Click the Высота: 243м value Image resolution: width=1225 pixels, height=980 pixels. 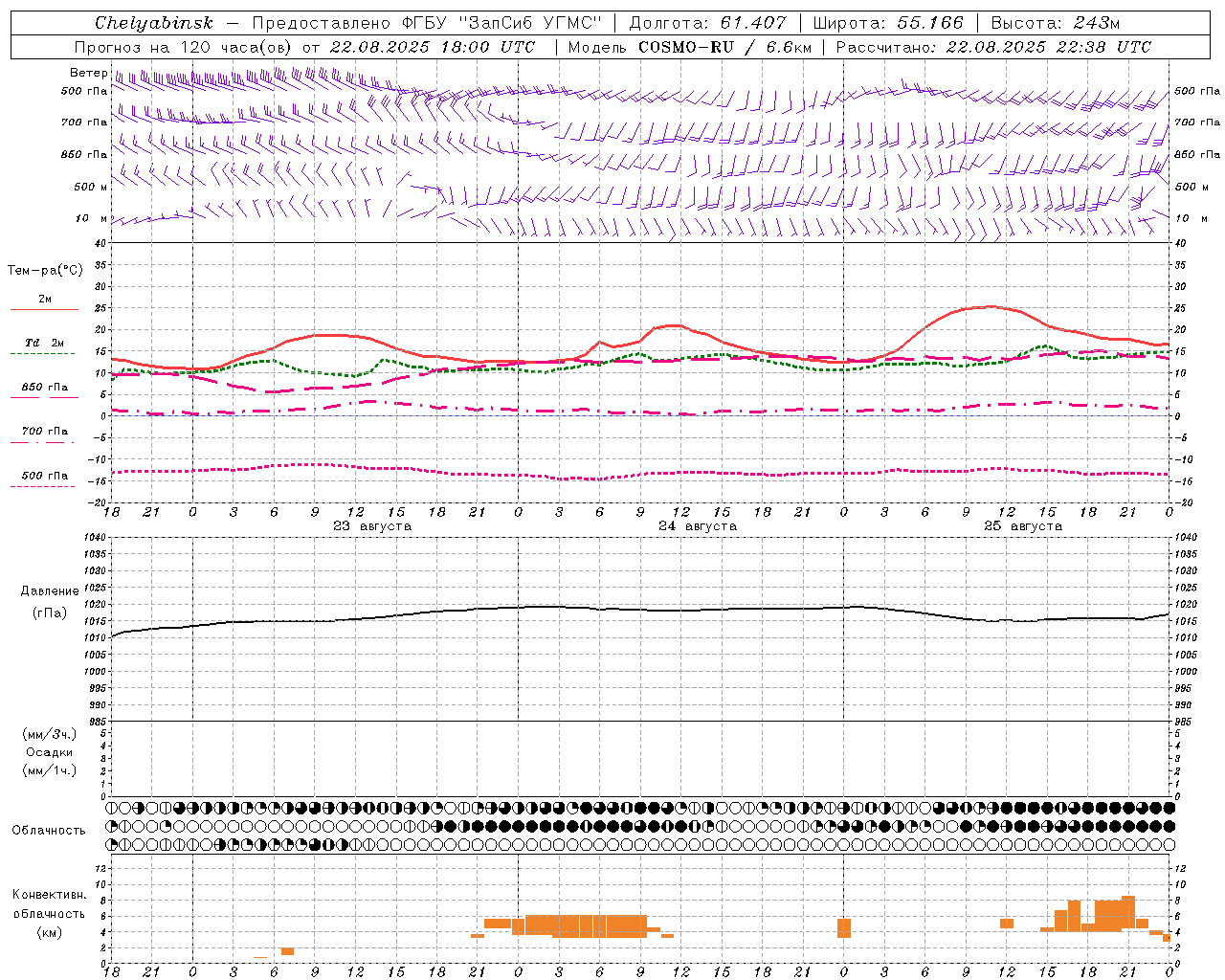1056,23
